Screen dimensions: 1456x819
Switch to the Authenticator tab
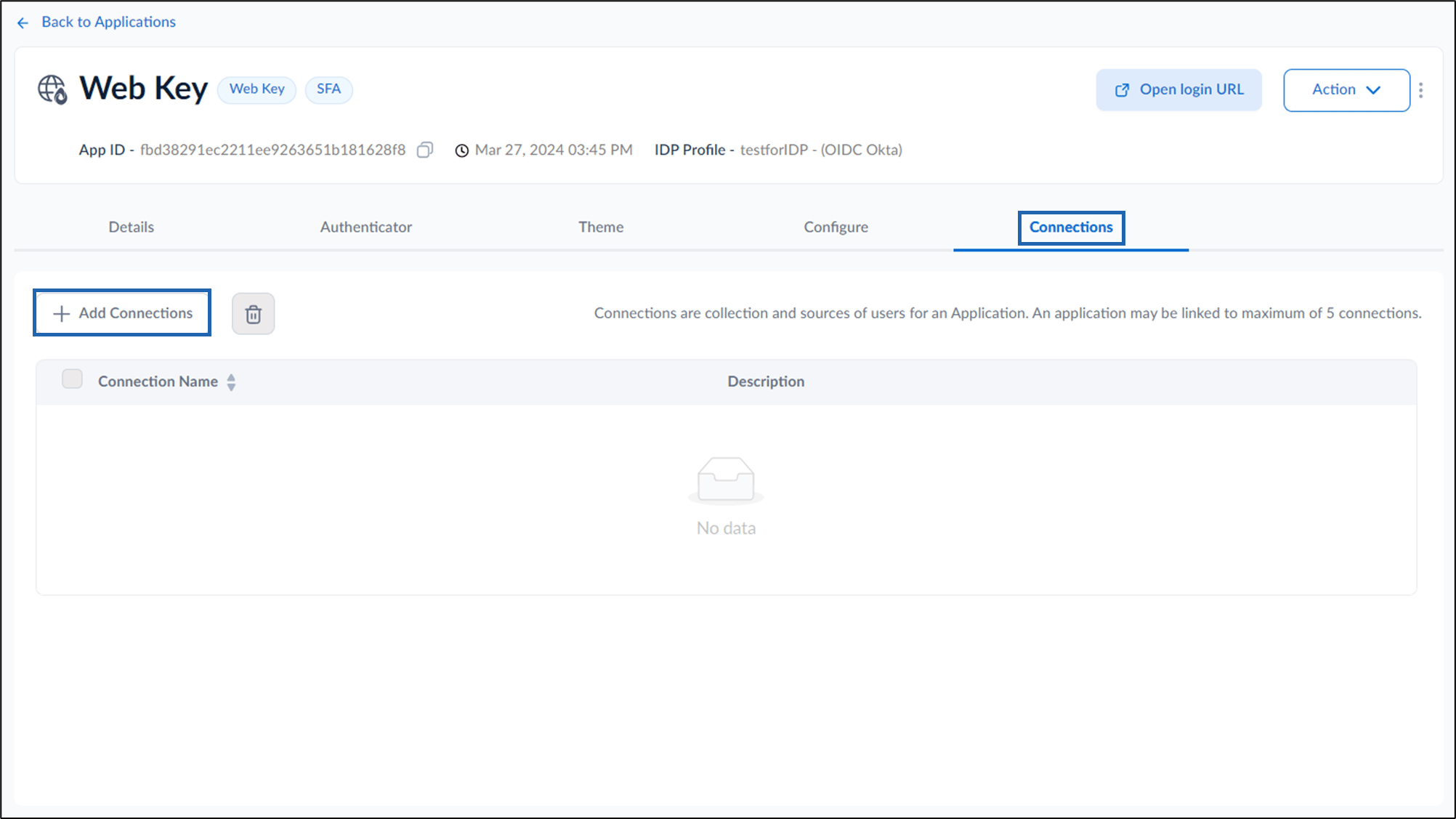[x=366, y=227]
